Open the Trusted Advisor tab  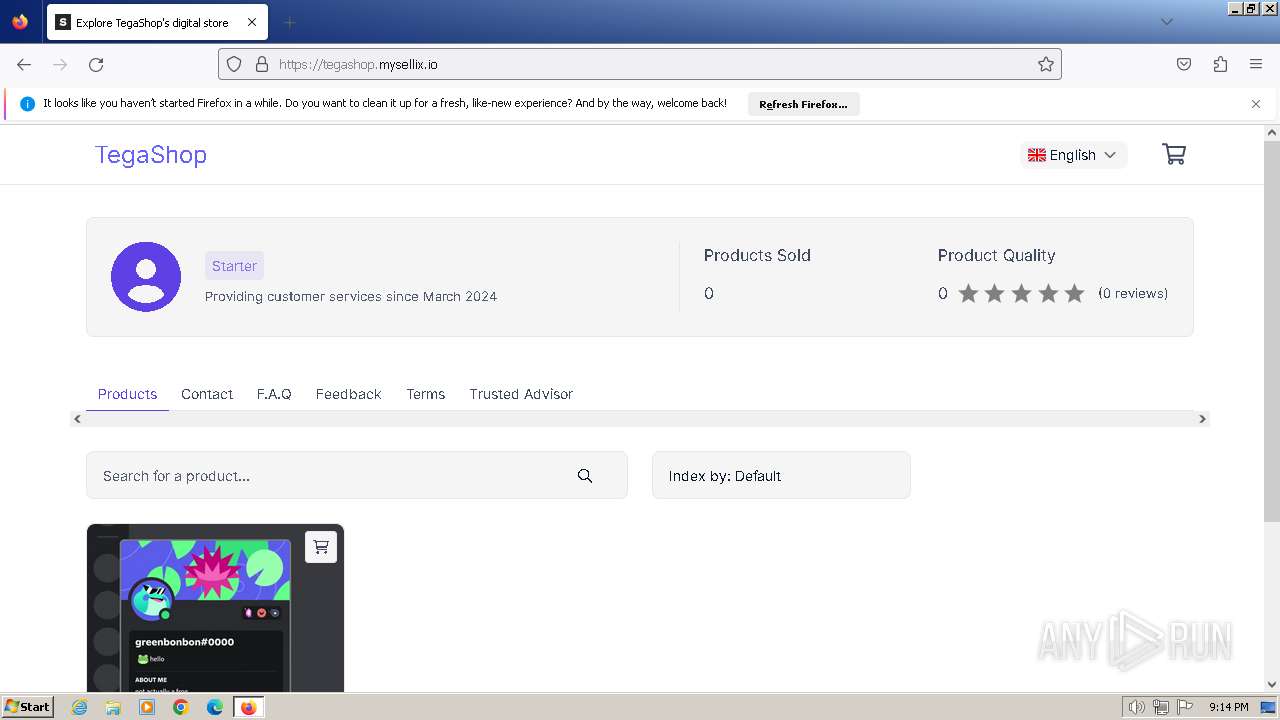[521, 394]
